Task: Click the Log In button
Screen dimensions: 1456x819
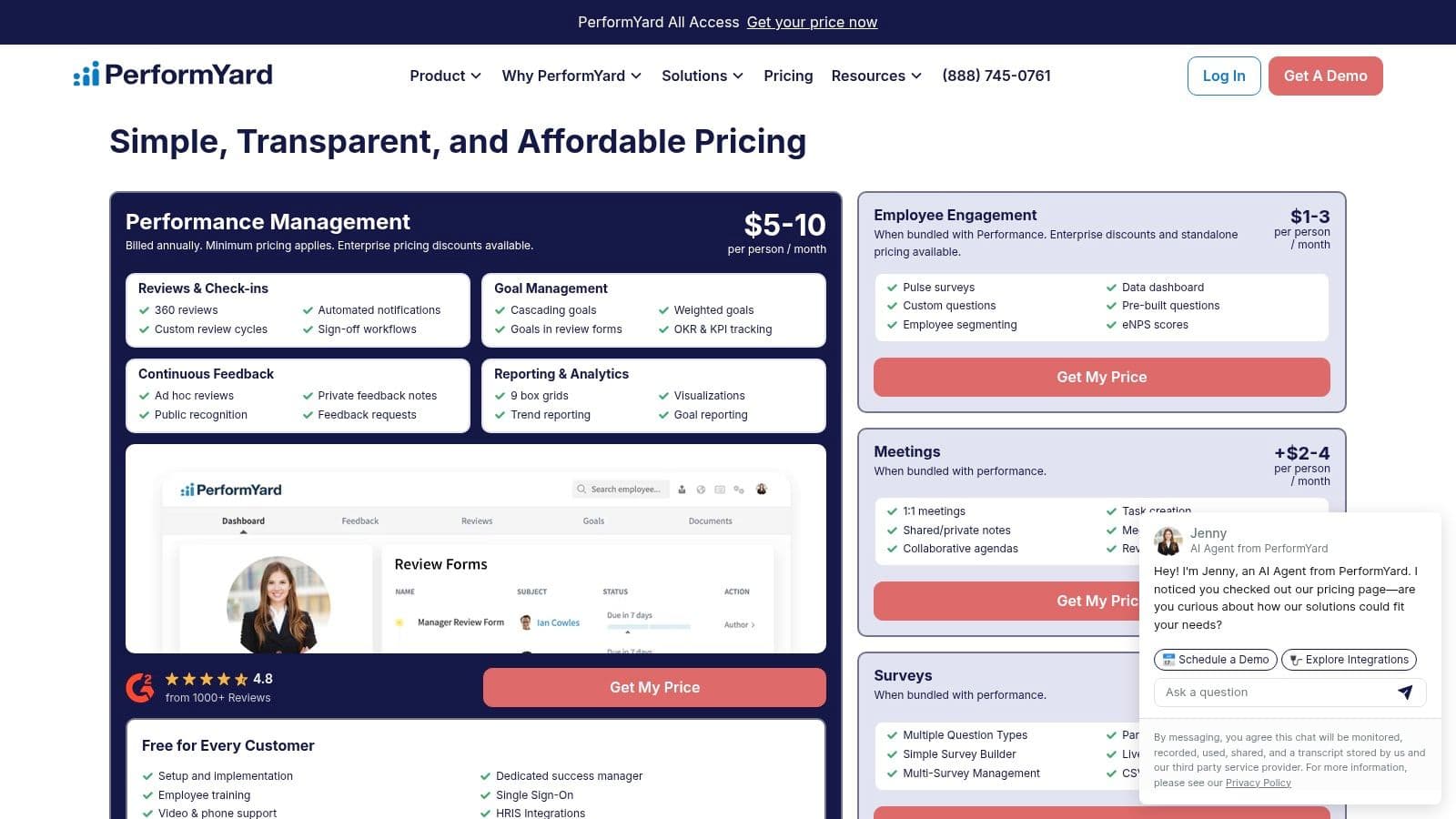Action: pos(1223,76)
